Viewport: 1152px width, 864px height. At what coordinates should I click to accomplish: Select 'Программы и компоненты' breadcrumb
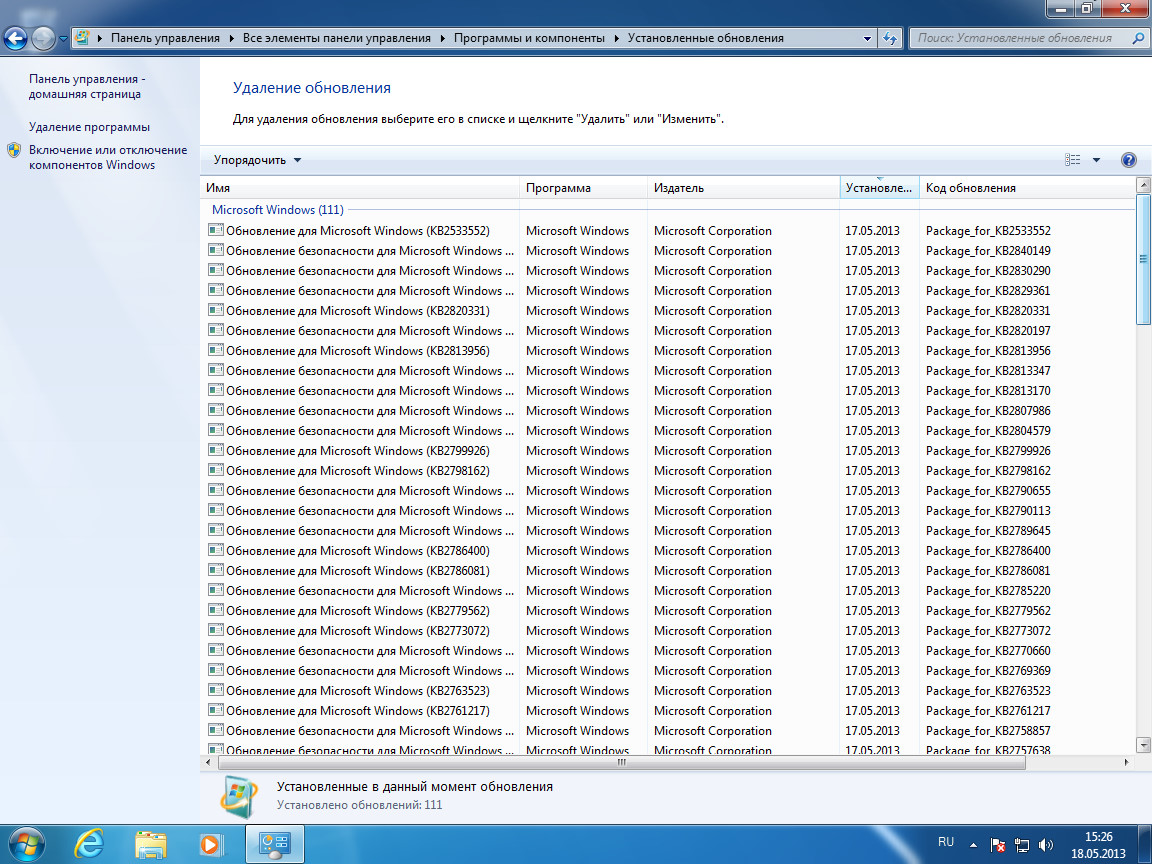(x=529, y=38)
